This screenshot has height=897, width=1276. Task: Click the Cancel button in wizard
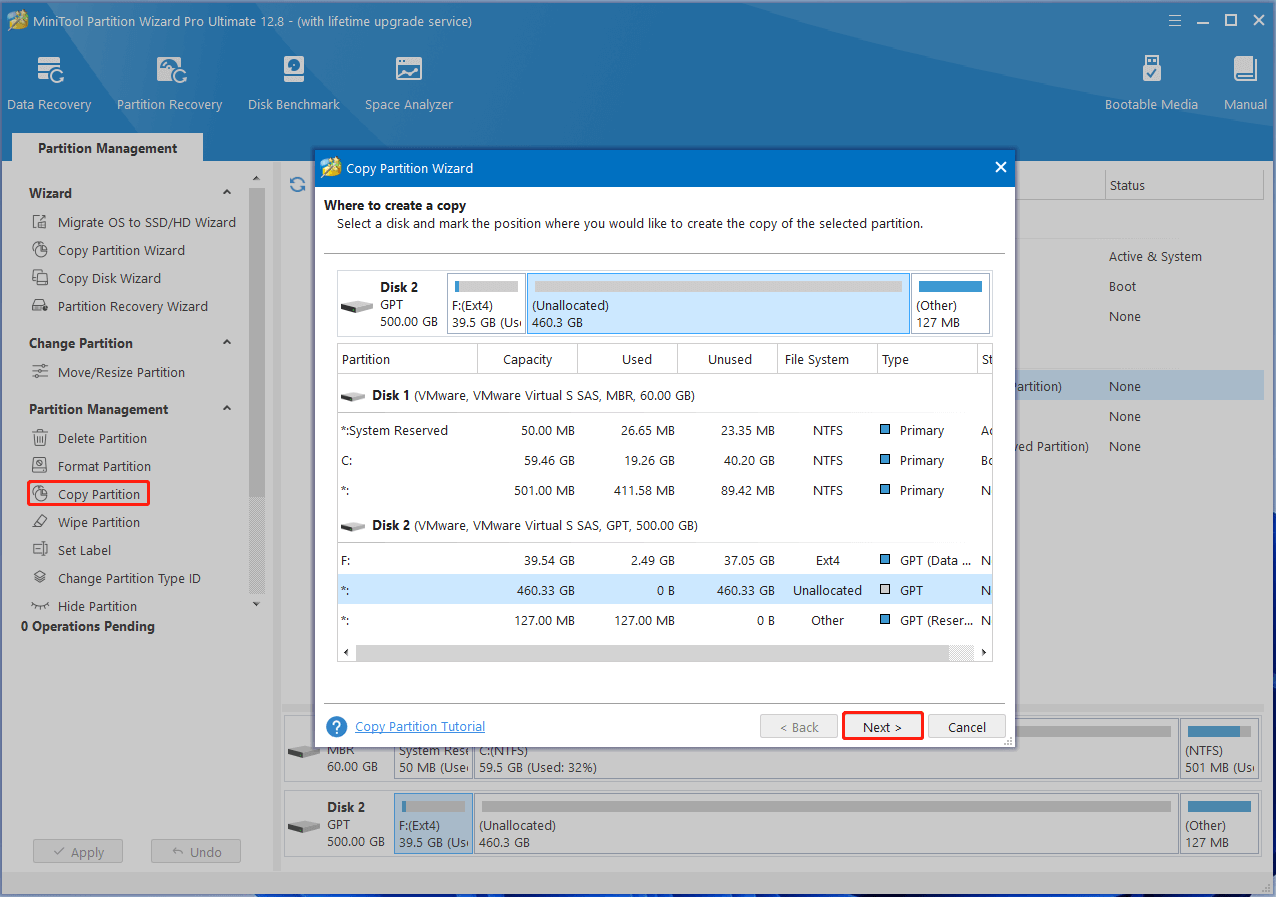(967, 727)
